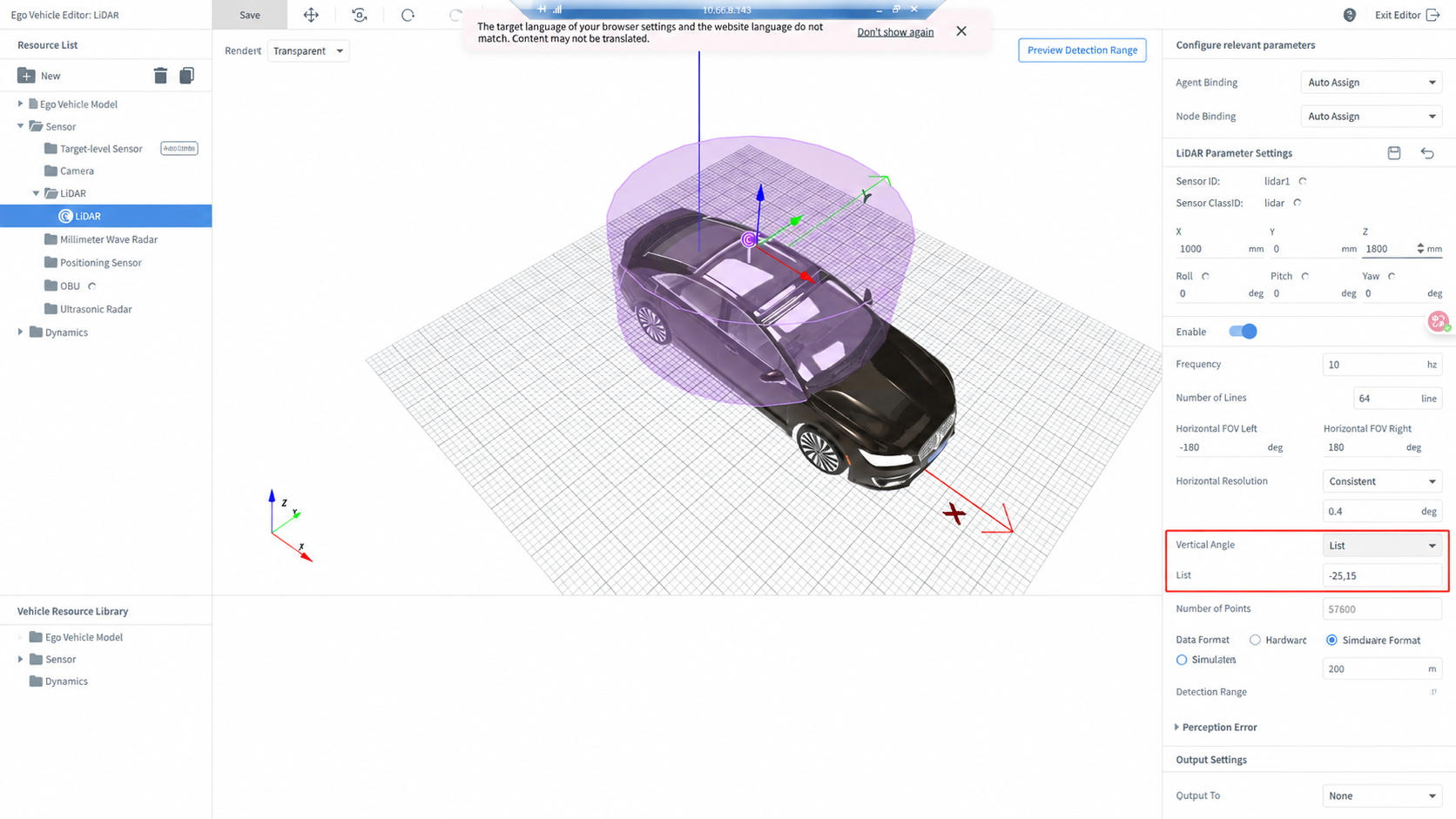Select Ultrasonic Radar folder

tap(96, 309)
